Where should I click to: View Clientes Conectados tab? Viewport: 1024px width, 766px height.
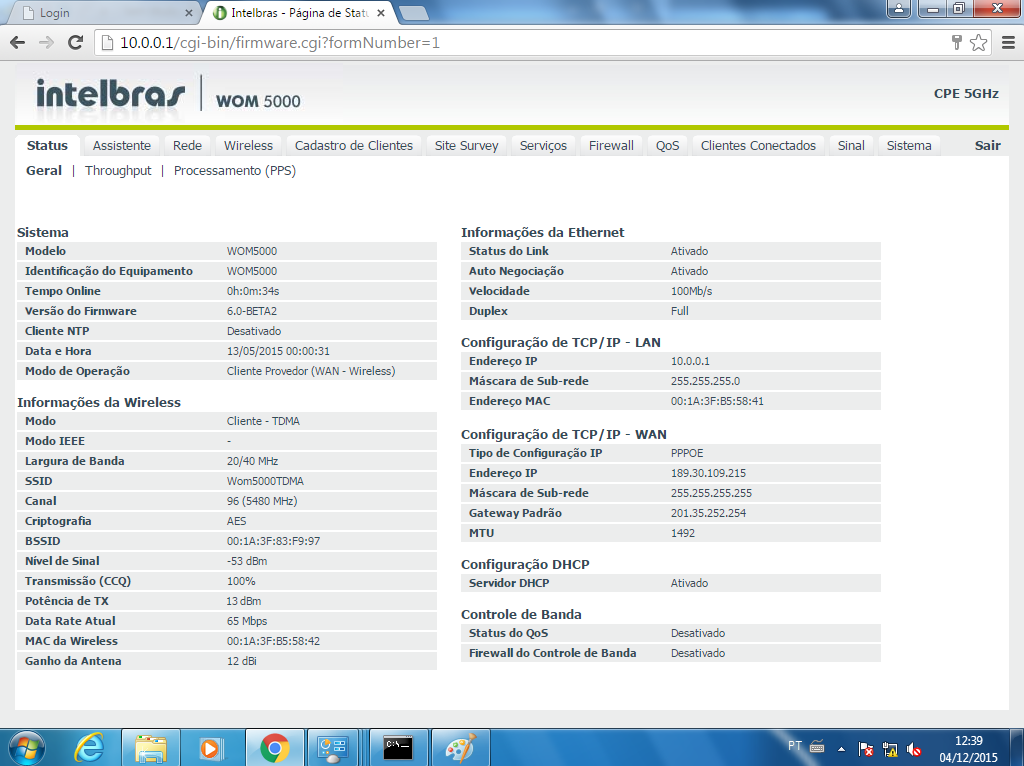[758, 146]
